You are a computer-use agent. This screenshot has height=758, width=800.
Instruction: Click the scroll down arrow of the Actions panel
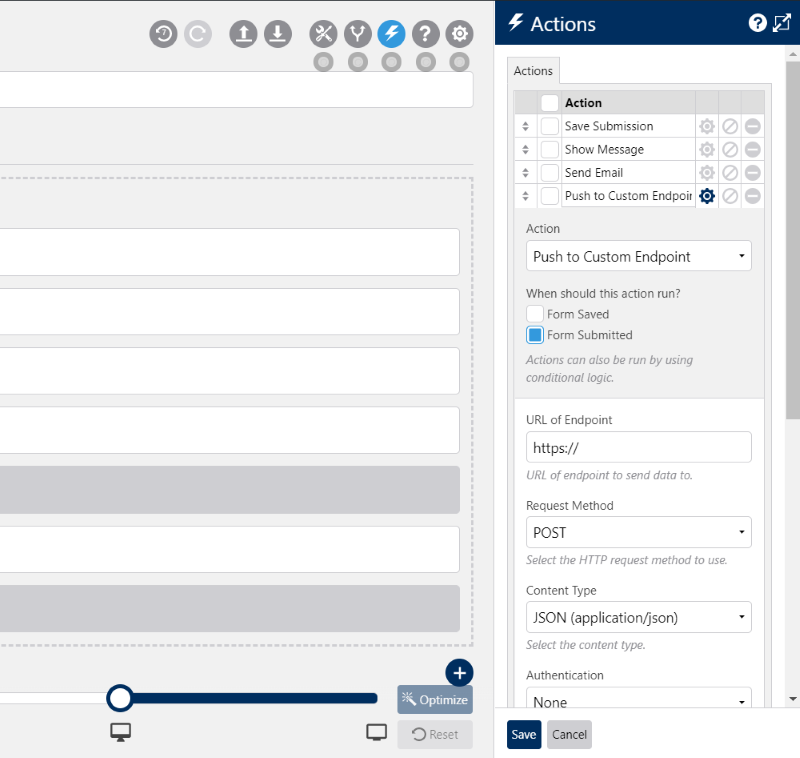pyautogui.click(x=792, y=699)
